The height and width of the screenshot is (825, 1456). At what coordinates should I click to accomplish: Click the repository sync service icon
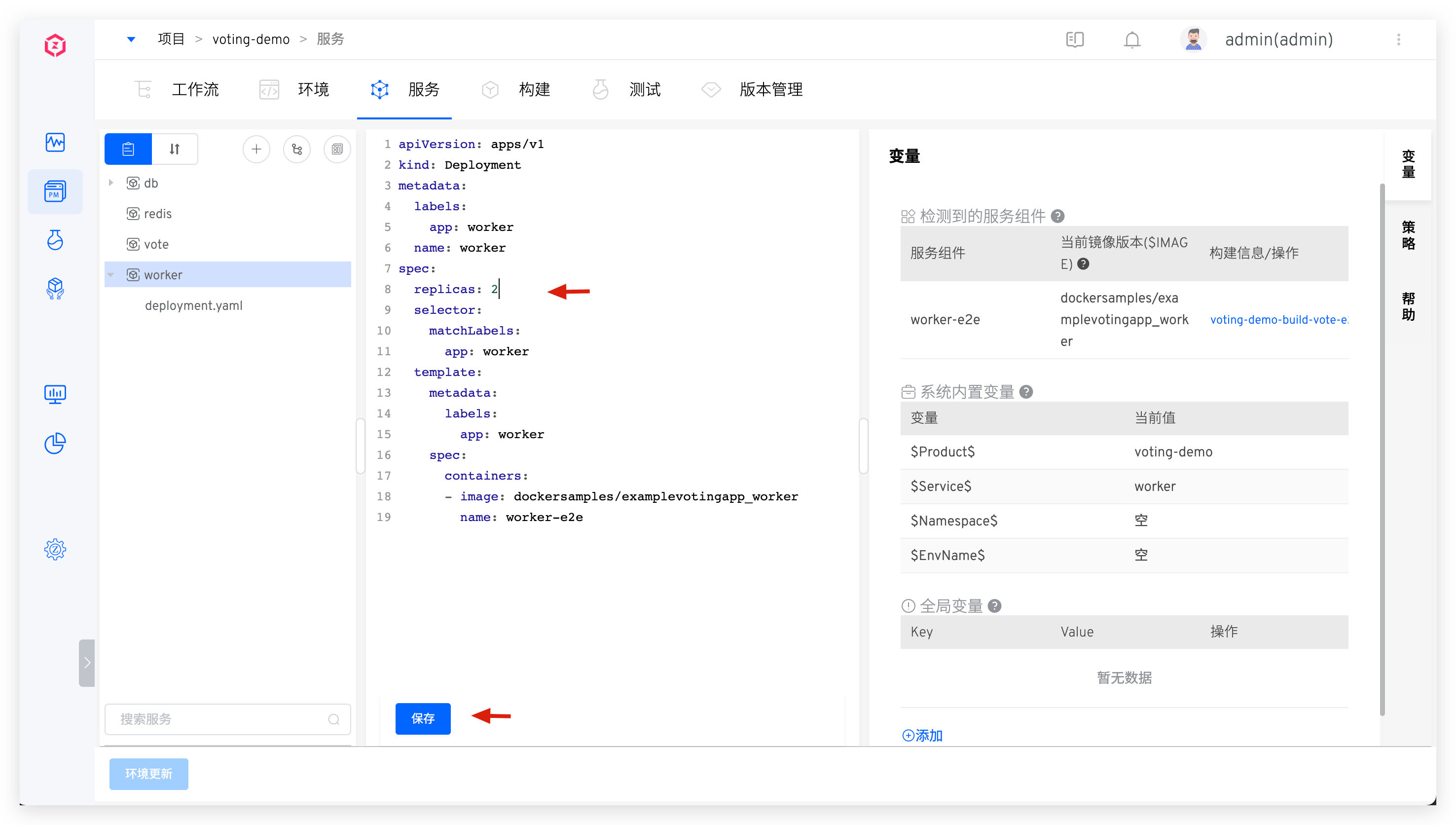[x=297, y=149]
